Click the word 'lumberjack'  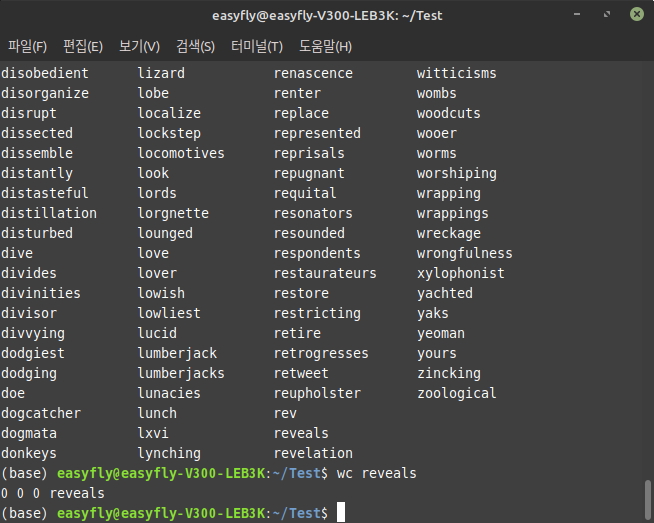(177, 354)
